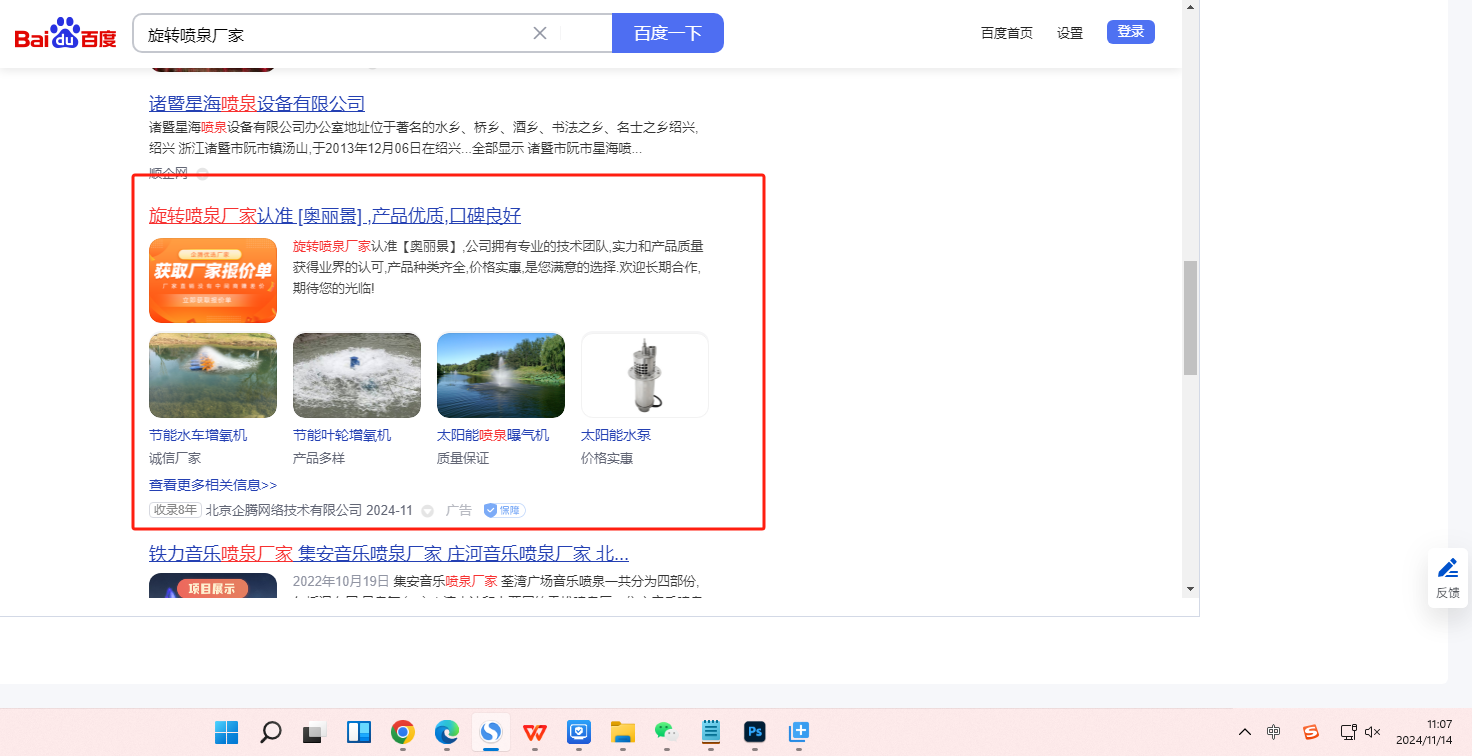The height and width of the screenshot is (756, 1472).
Task: Click the 节能叶轮增氧机 product image
Action: 357,375
